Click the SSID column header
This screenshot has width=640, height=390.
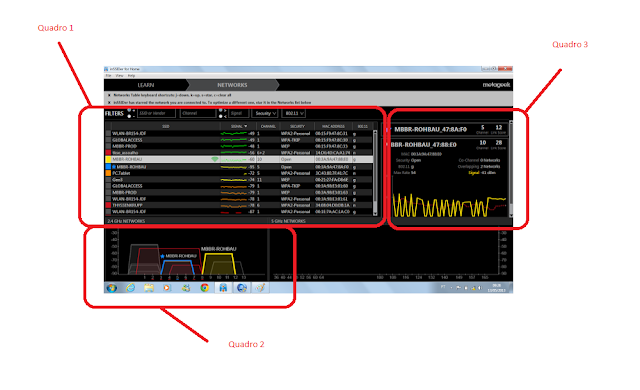tap(166, 126)
